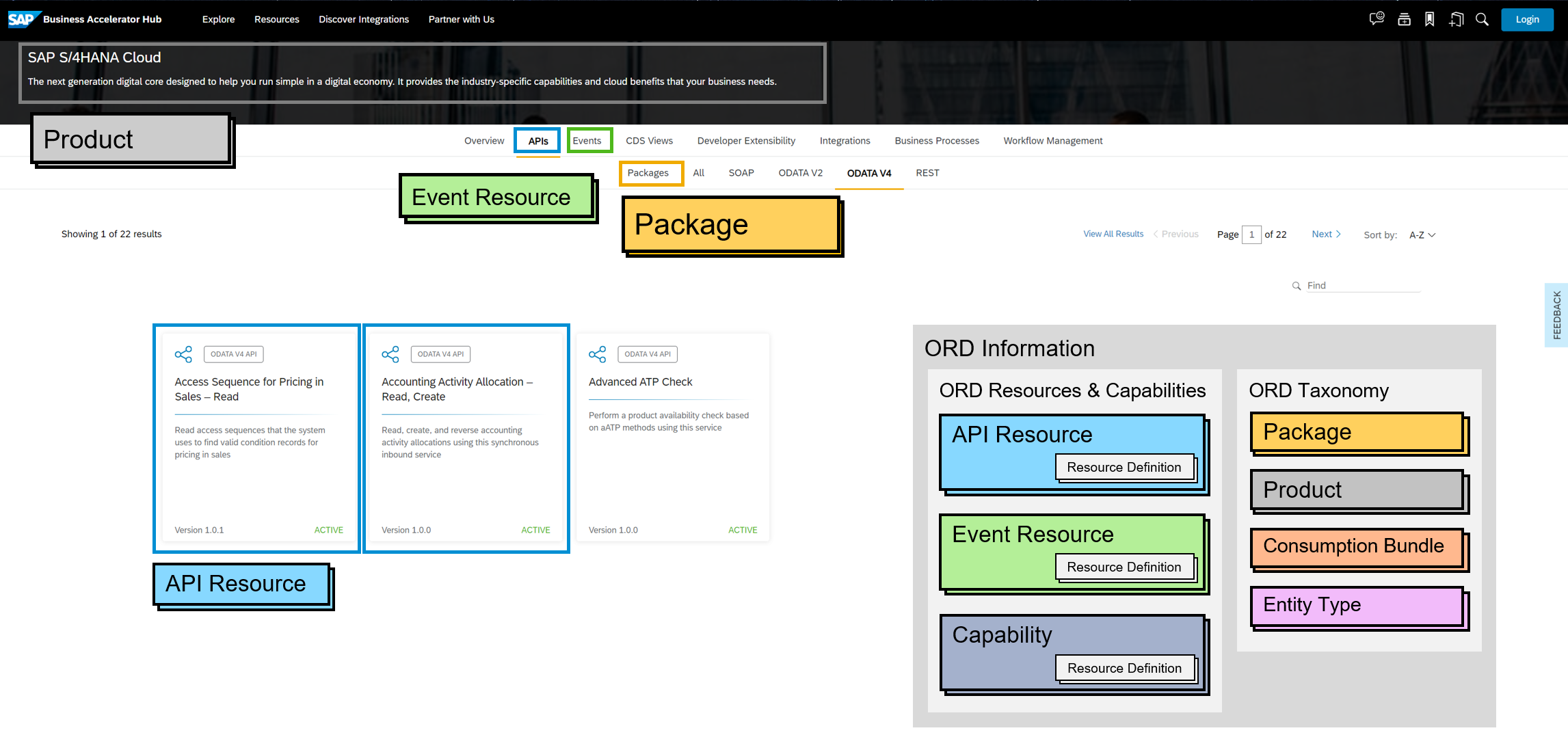Click the vertical FEEDBACK tab on the right
Image resolution: width=1568 pixels, height=737 pixels.
click(1556, 314)
